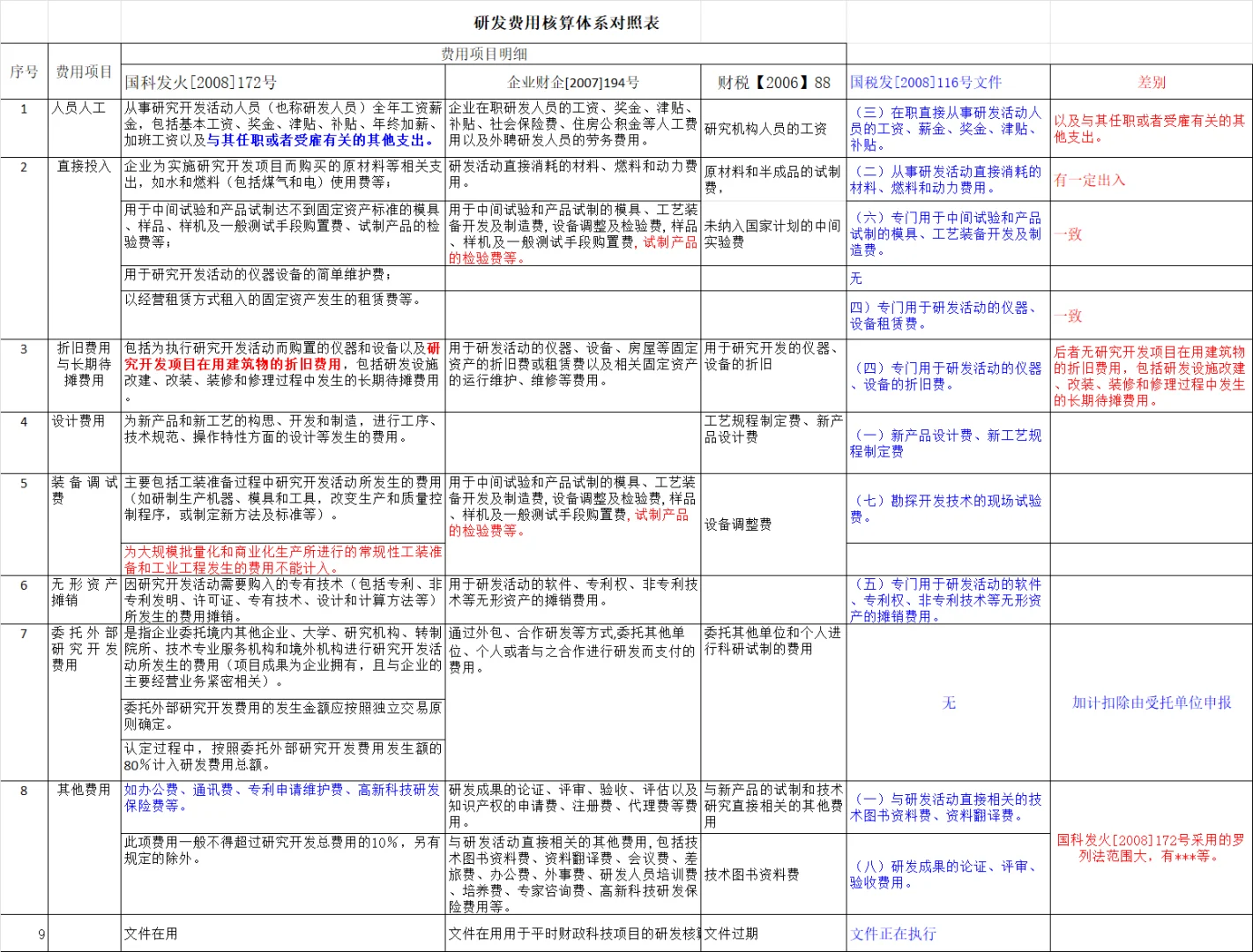Click the 费用项目明细 merged header cell

(x=483, y=51)
